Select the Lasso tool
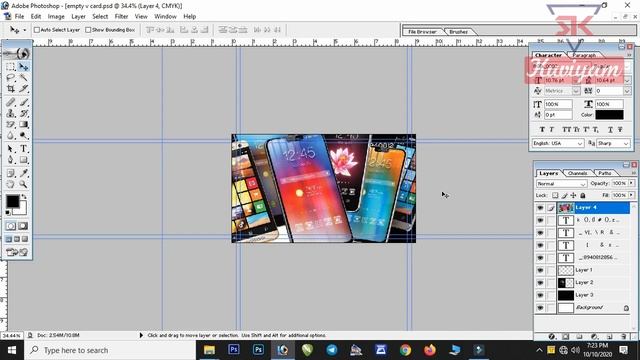This screenshot has height=360, width=640. [11, 78]
